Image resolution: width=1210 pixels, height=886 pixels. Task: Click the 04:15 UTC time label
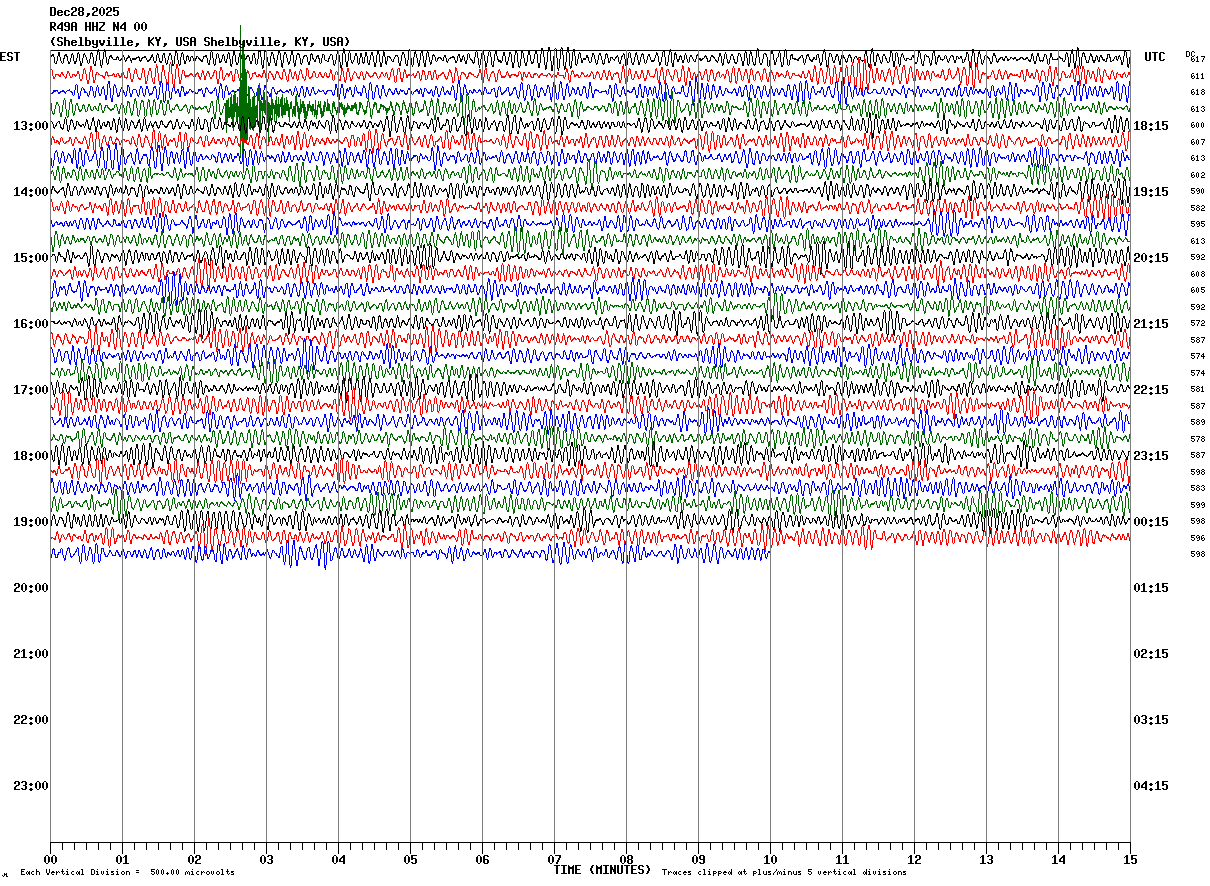tap(1150, 786)
